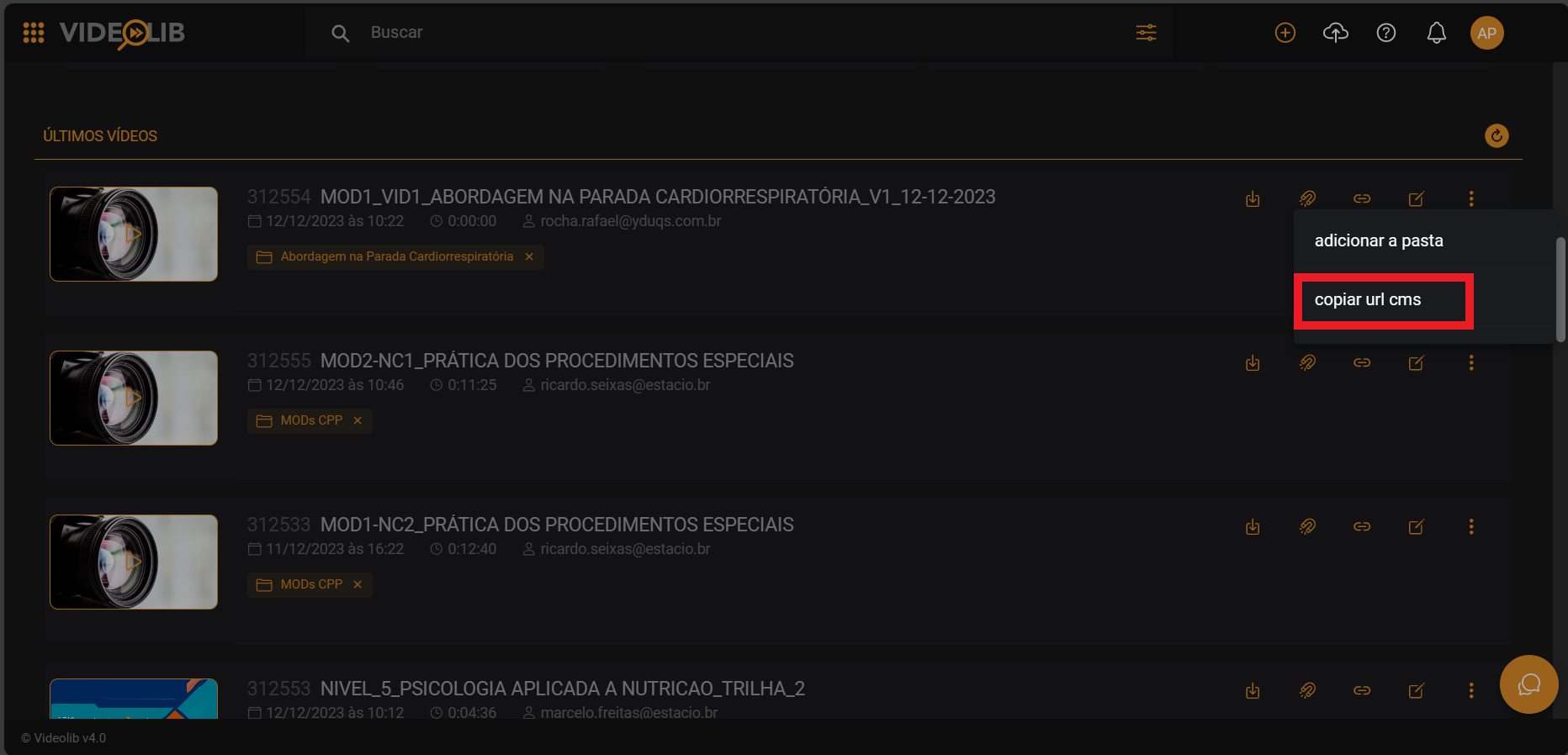Remove Abordagem na Parada Cardiorrespiratória folder tag
This screenshot has height=755, width=1568.
529,256
